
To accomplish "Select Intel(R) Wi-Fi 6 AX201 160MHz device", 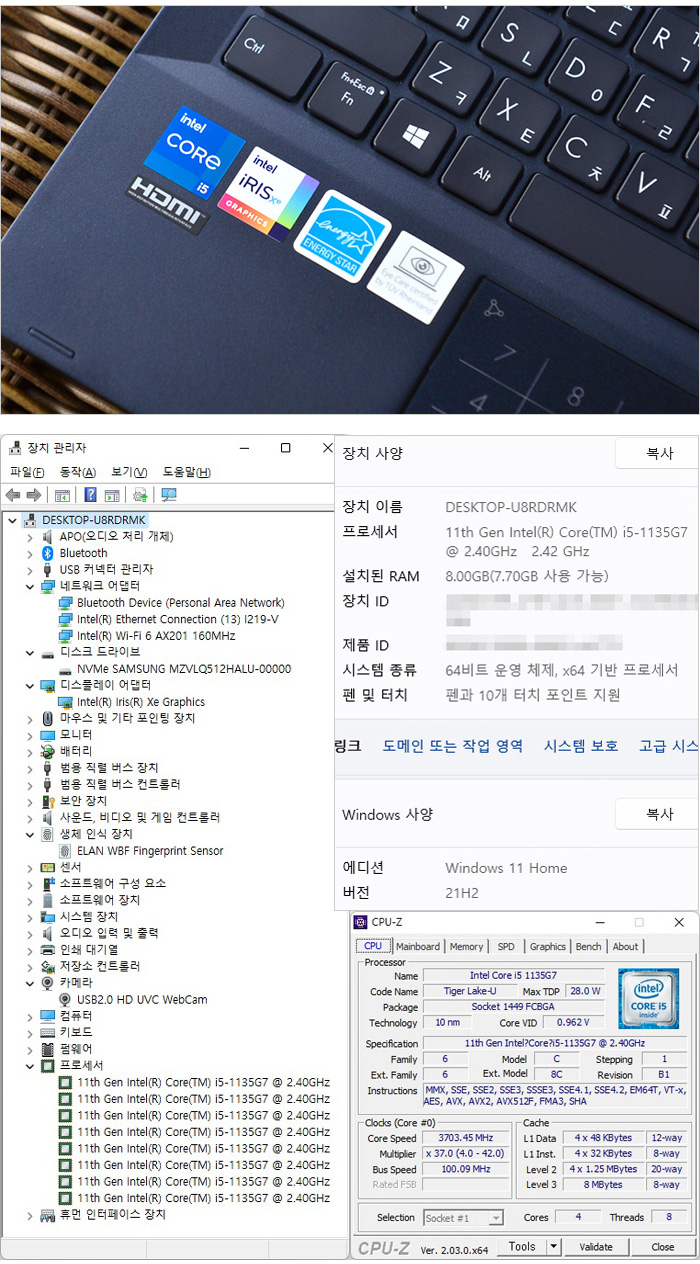I will (156, 636).
